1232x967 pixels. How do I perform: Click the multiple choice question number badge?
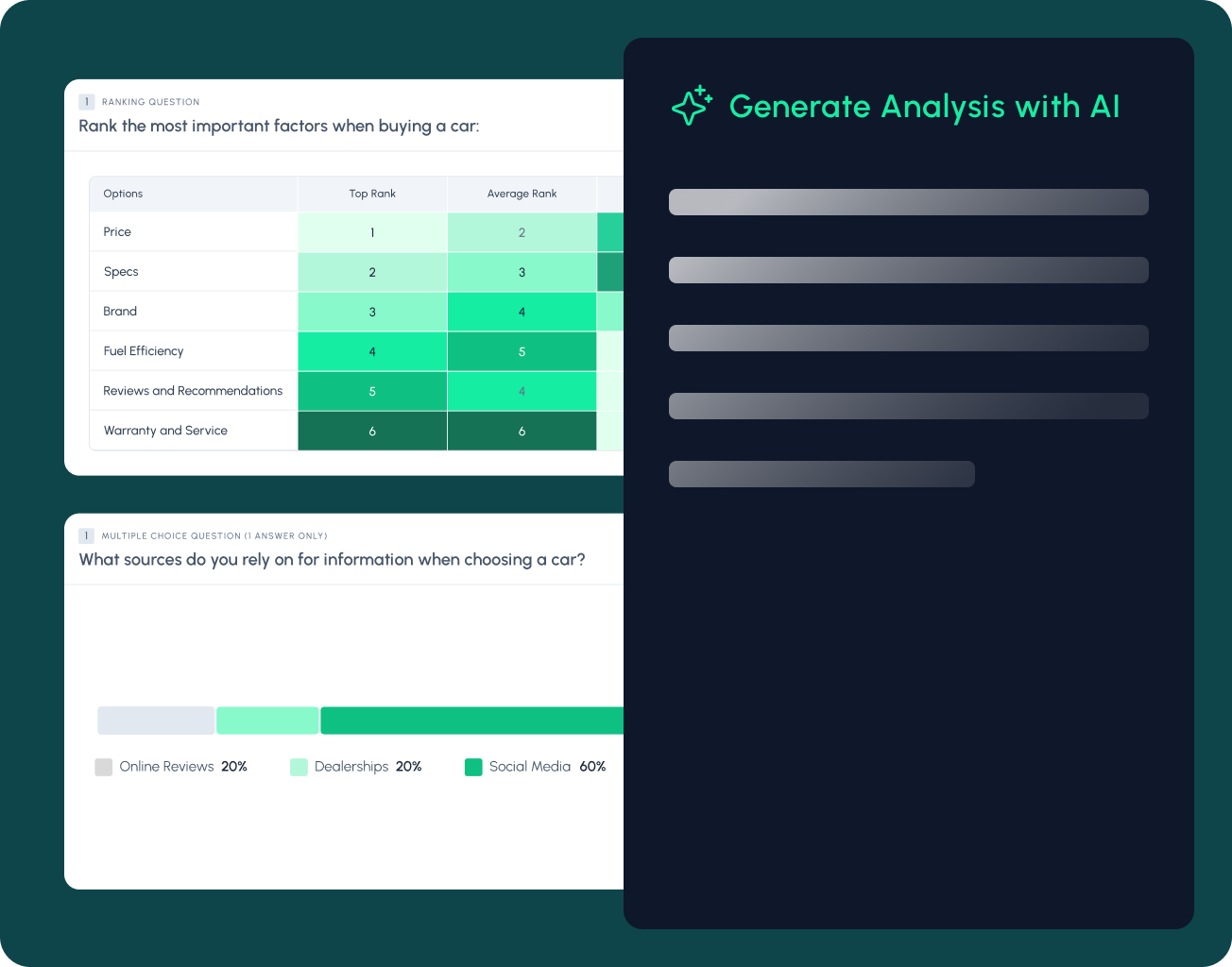[86, 535]
